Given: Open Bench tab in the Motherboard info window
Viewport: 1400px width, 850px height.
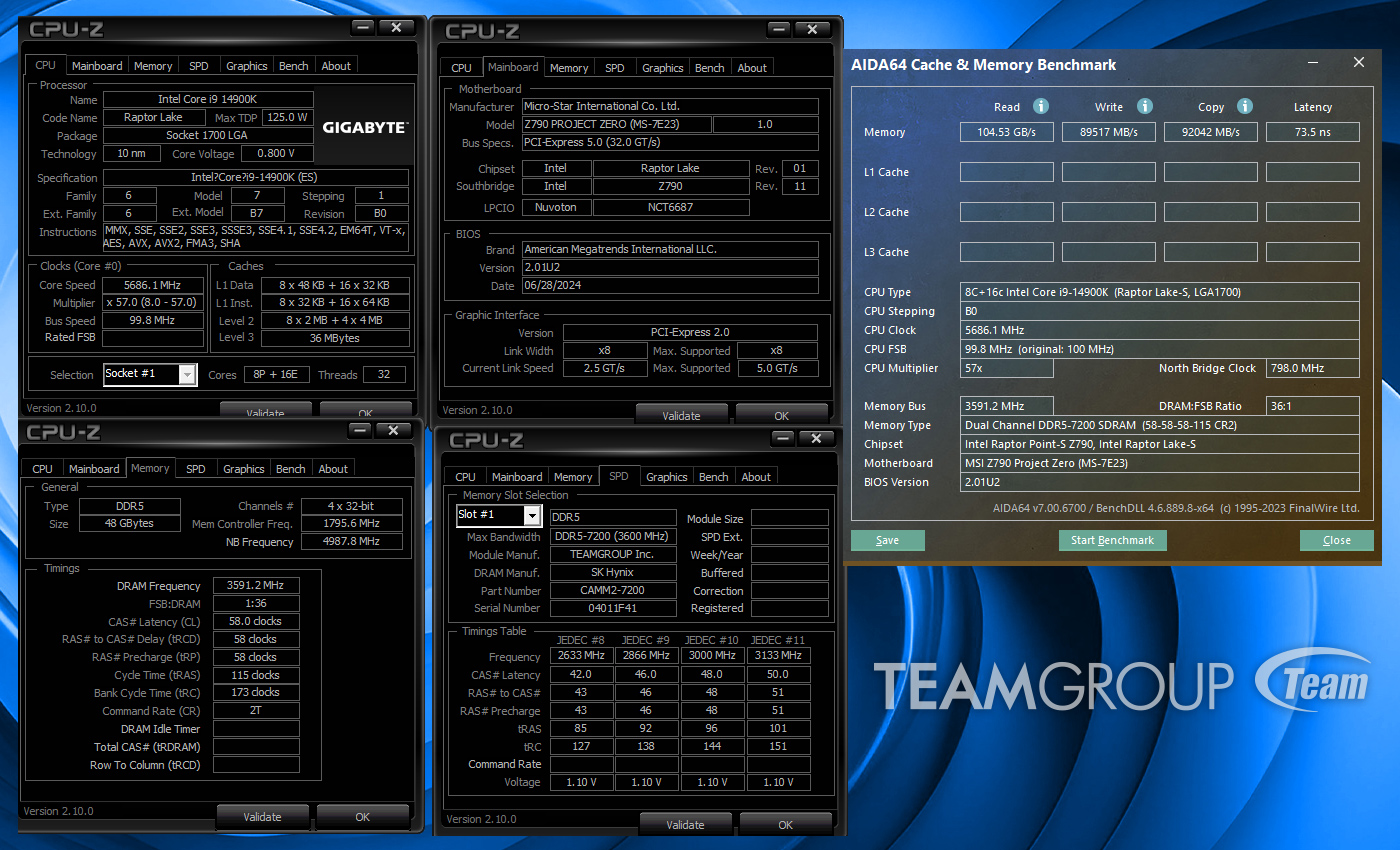Looking at the screenshot, I should point(709,68).
